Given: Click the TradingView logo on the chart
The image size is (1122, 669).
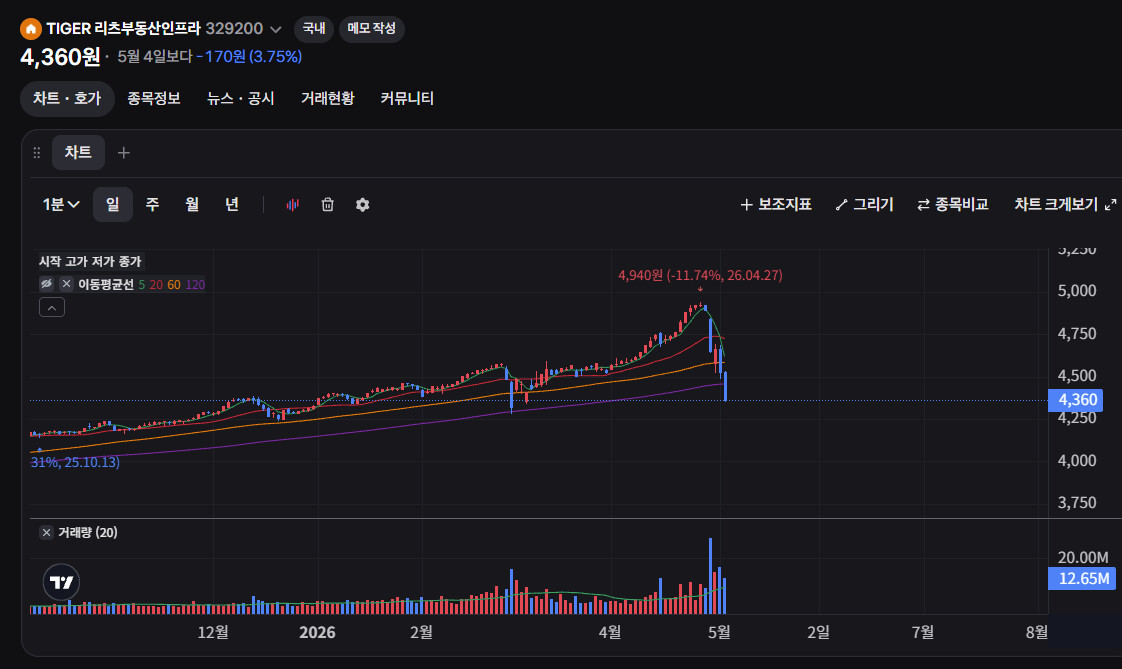Looking at the screenshot, I should [x=62, y=582].
